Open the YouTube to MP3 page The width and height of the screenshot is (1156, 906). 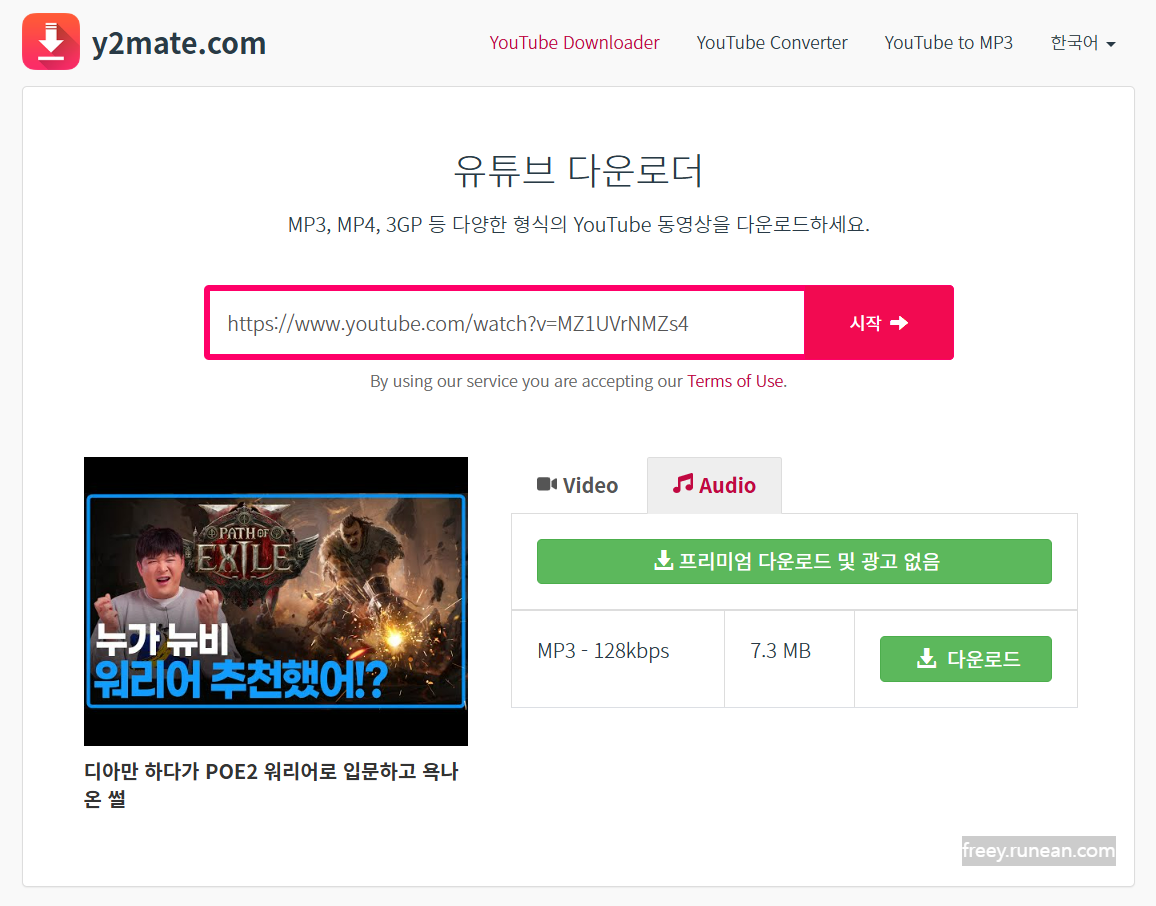tap(948, 43)
